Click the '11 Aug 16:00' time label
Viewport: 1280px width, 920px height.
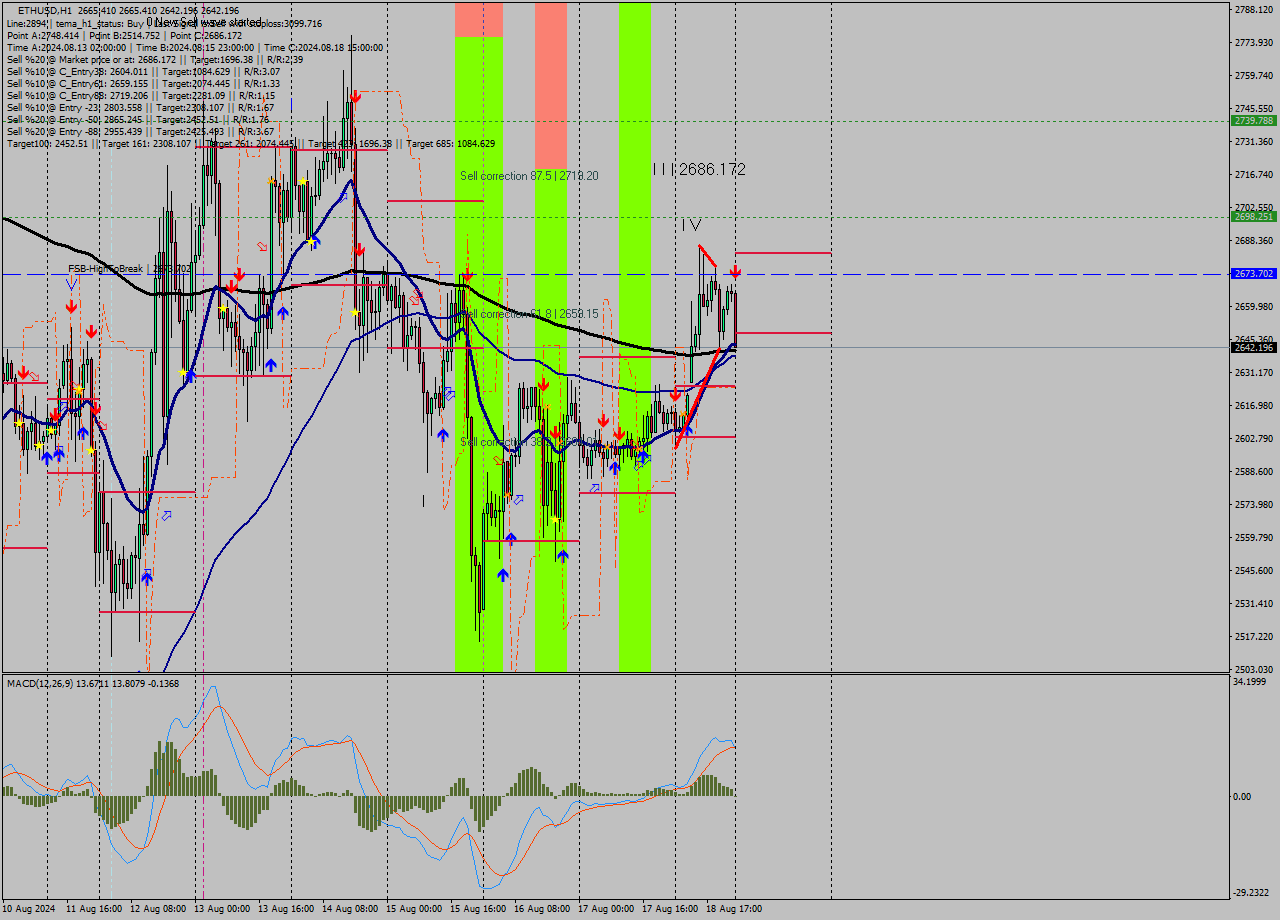coord(94,909)
